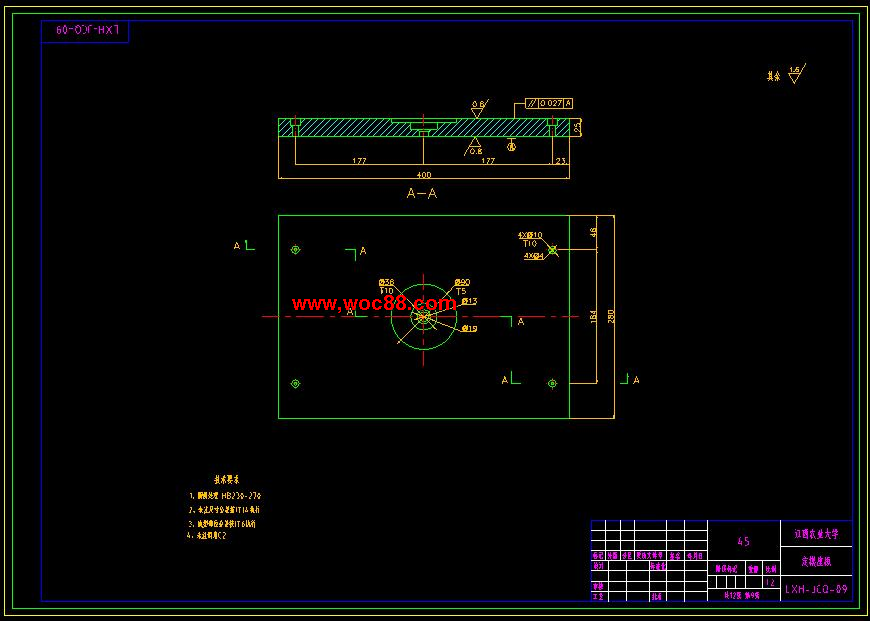
Task: Click the 比例 scale header cell
Action: click(771, 569)
